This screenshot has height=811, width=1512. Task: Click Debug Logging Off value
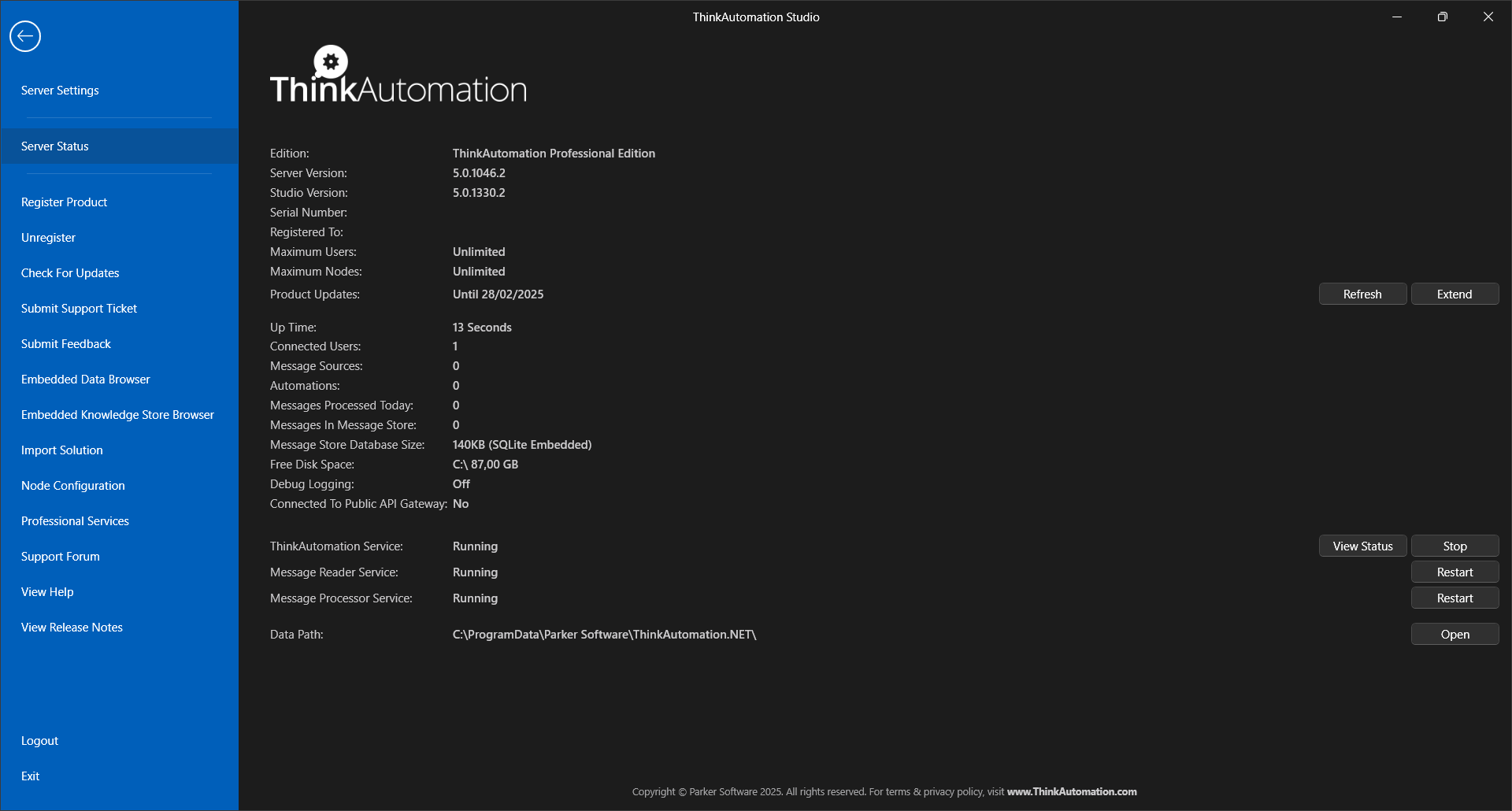461,484
